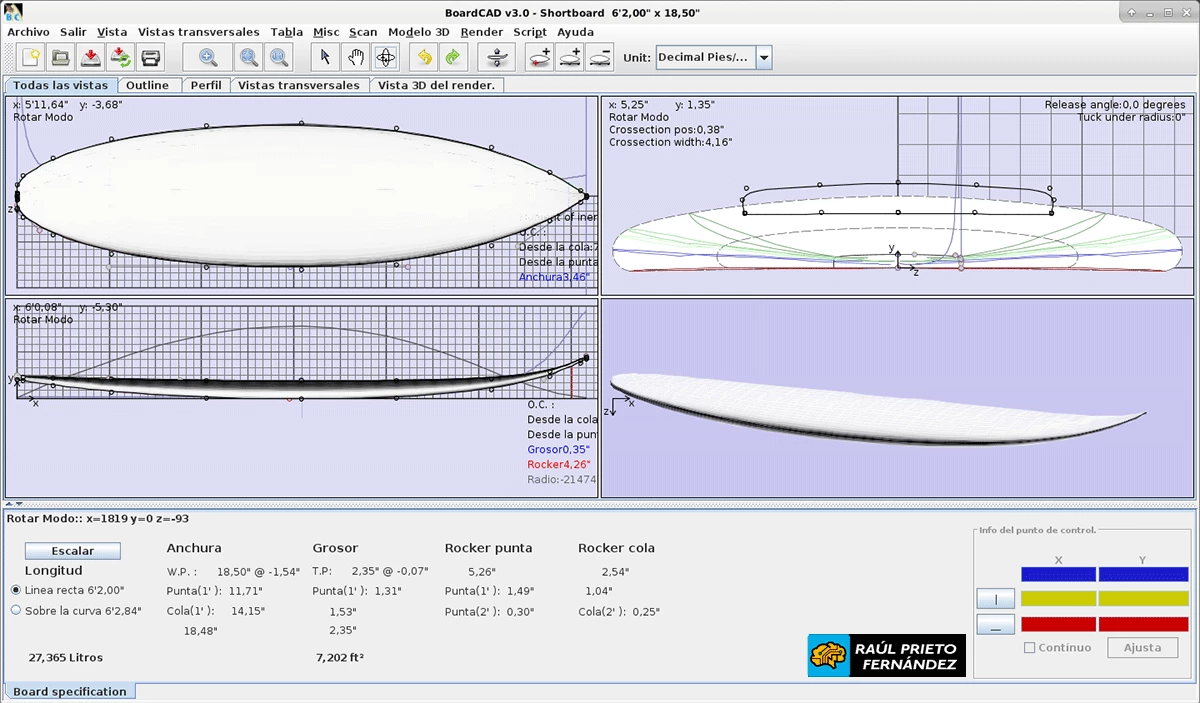1200x703 pixels.
Task: Select the Linea recta 6'2,00 radio button
Action: (x=14, y=590)
